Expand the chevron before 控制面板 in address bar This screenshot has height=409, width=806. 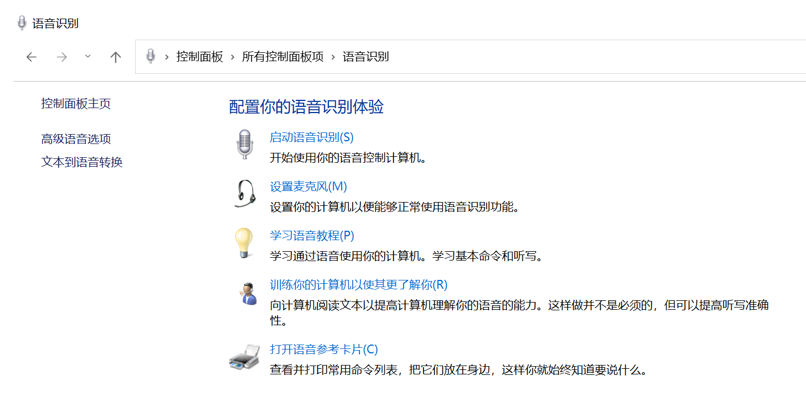[167, 57]
